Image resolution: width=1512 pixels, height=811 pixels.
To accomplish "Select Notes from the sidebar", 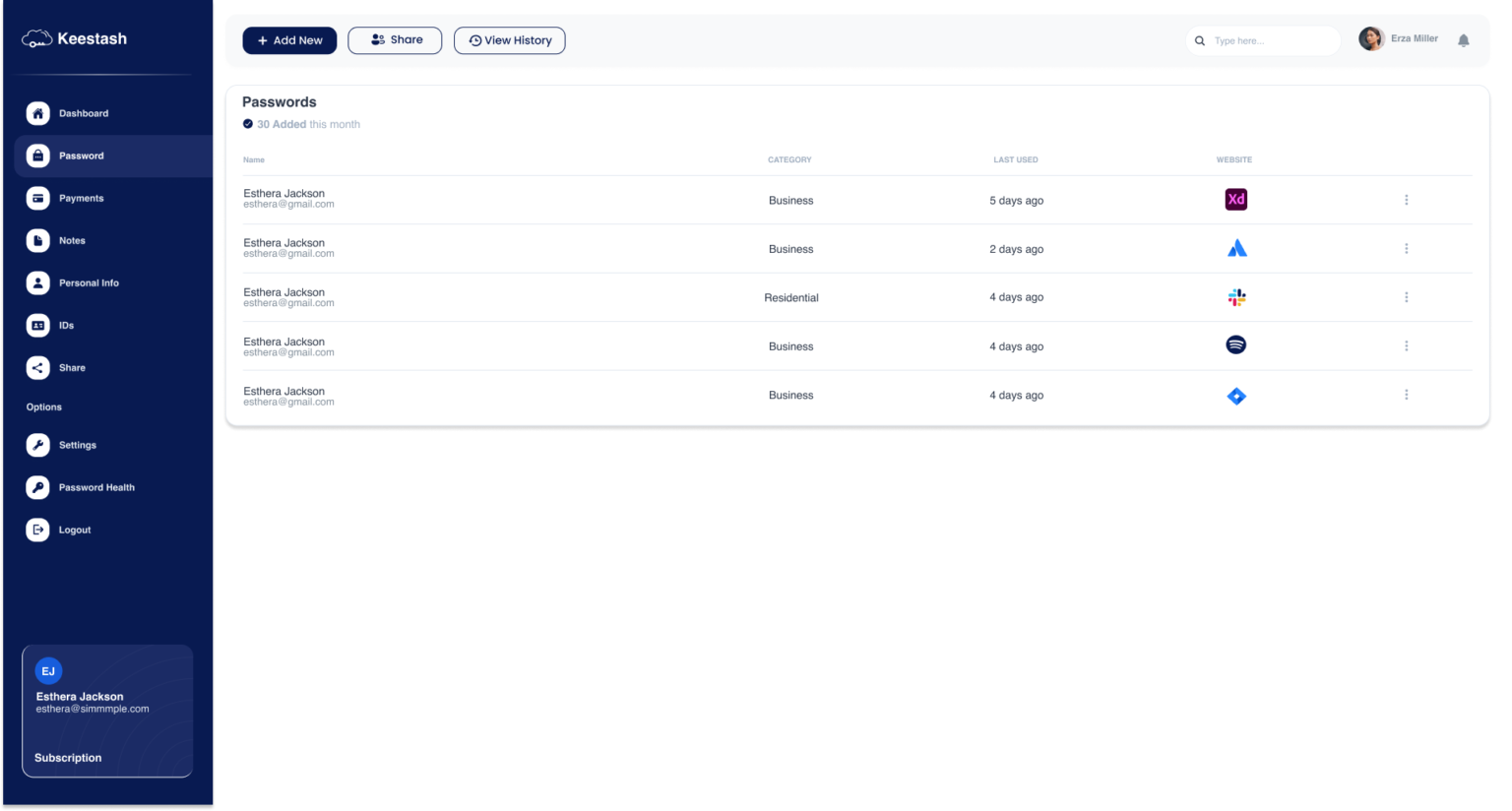I will [x=72, y=240].
